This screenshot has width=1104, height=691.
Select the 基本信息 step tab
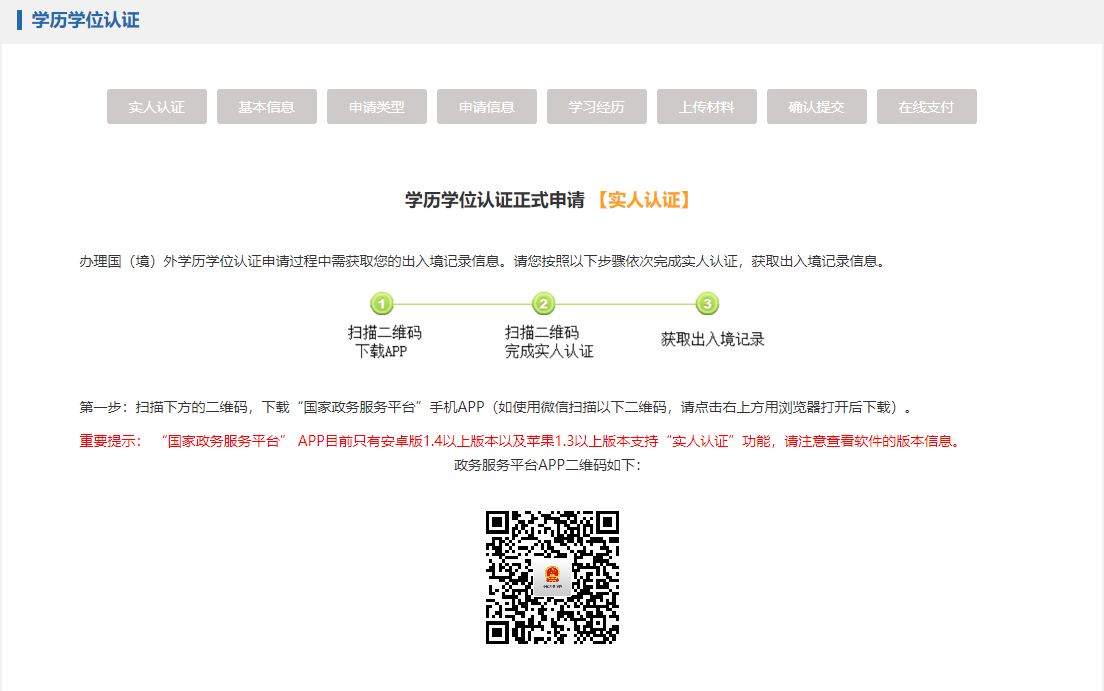[267, 107]
